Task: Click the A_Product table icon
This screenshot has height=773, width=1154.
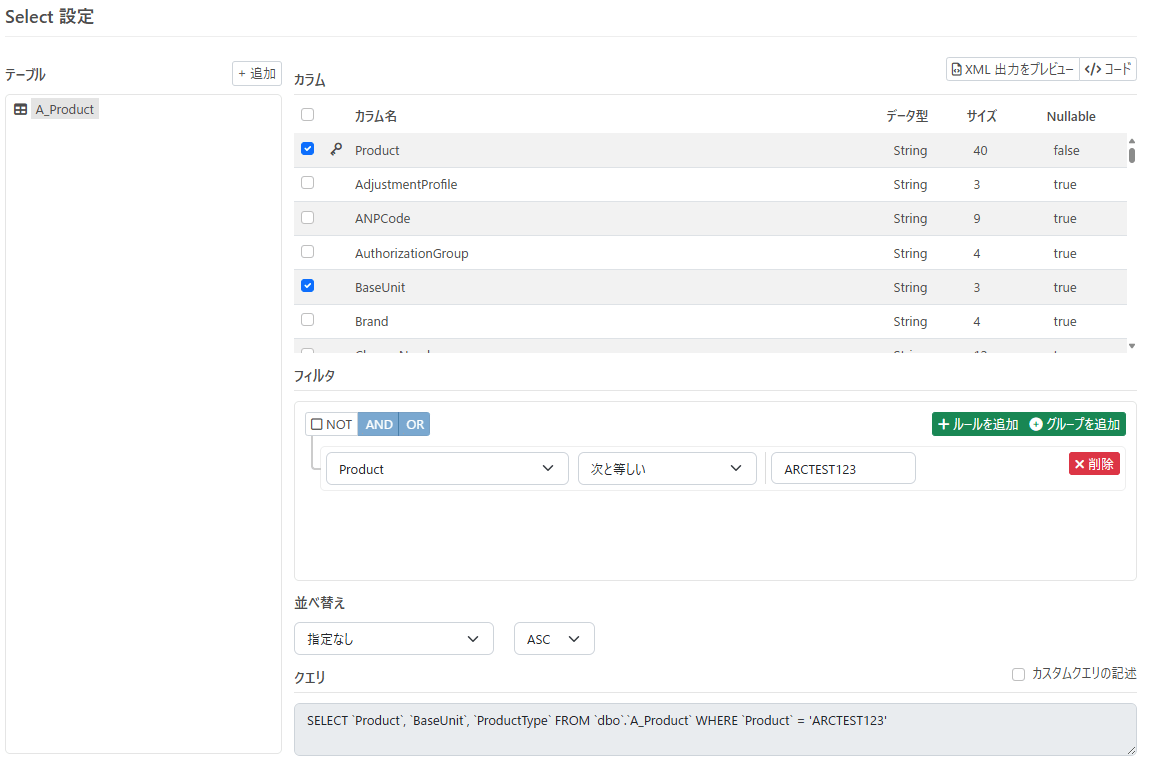Action: point(21,110)
